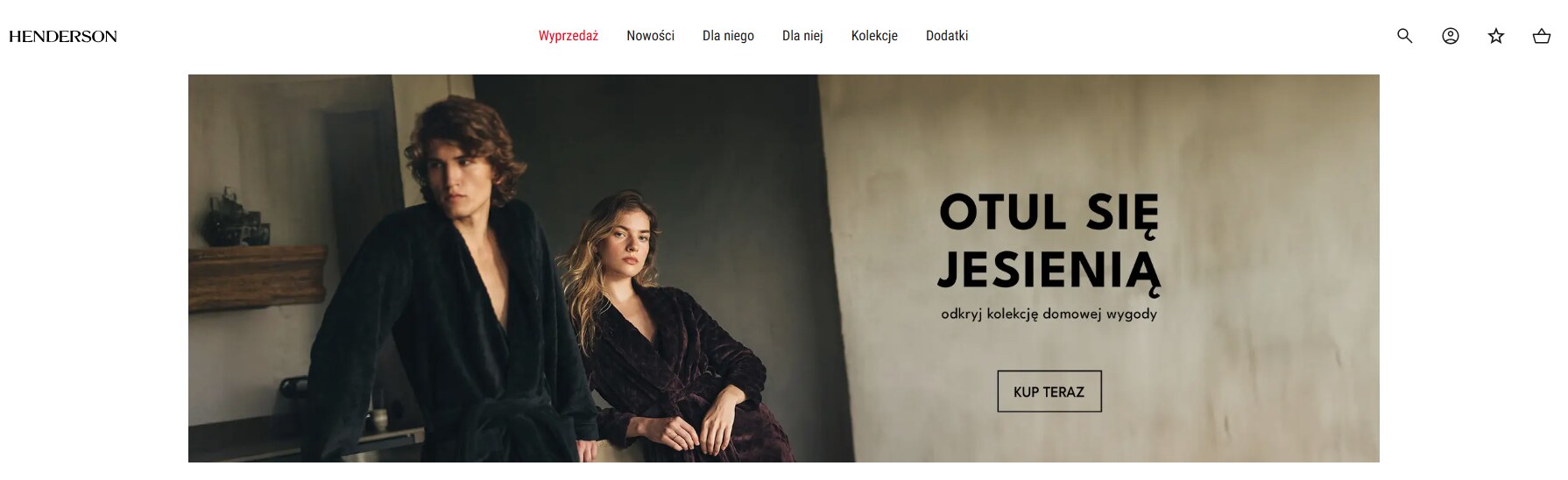Click the HENDERSON logo
Screen dimensions: 1568x480
point(63,36)
